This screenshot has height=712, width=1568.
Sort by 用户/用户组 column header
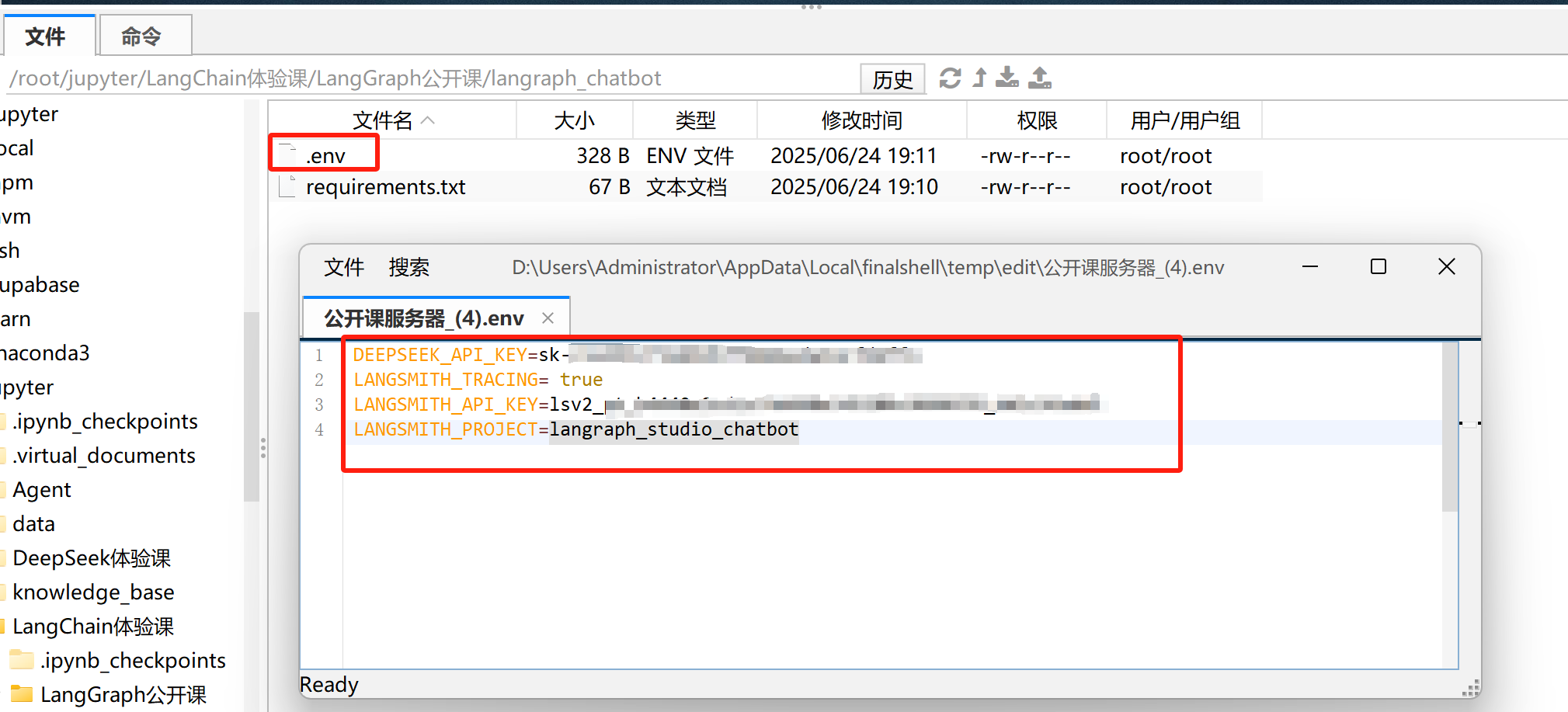[x=1184, y=120]
